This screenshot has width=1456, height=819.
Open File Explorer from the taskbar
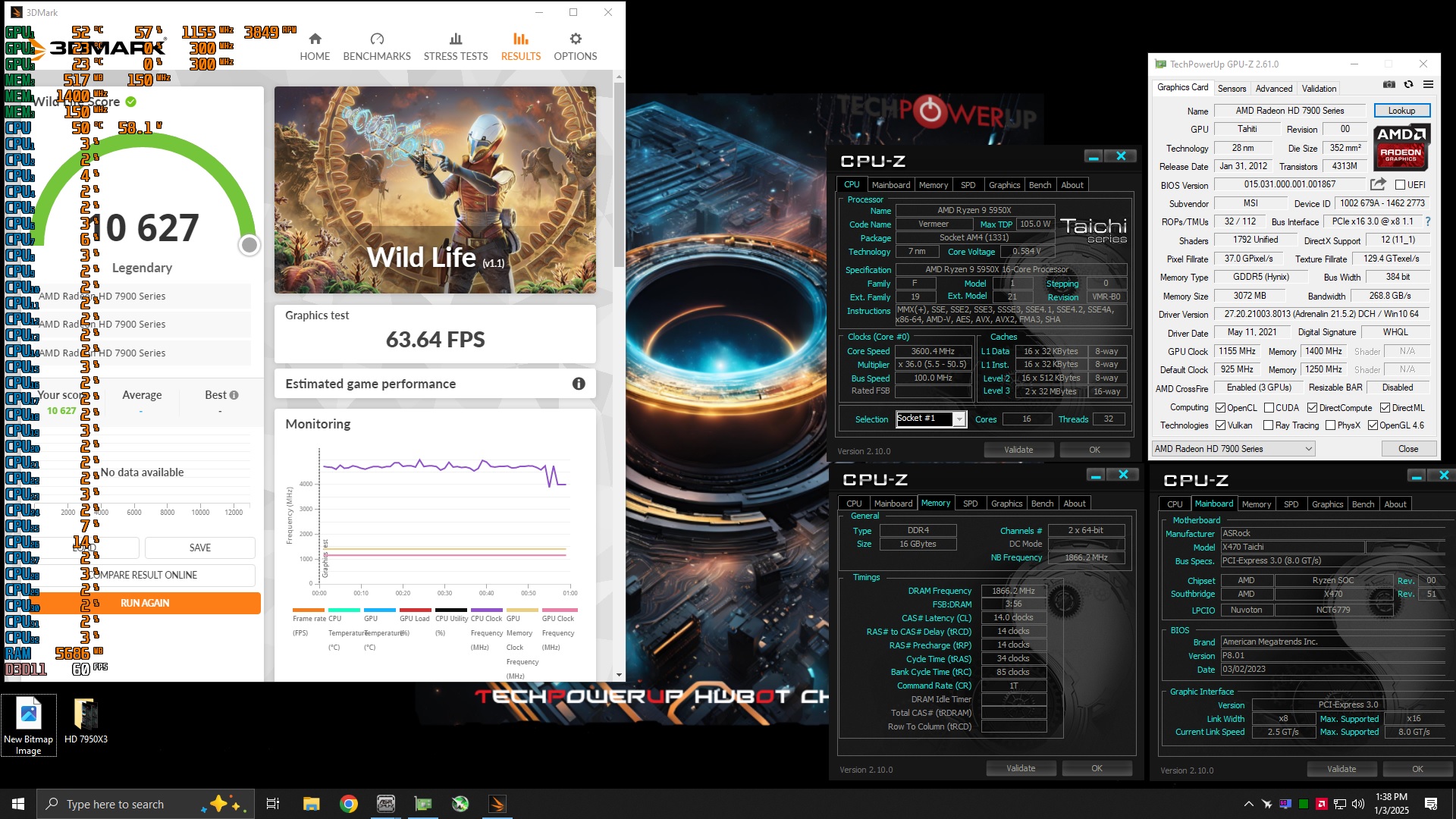(311, 804)
